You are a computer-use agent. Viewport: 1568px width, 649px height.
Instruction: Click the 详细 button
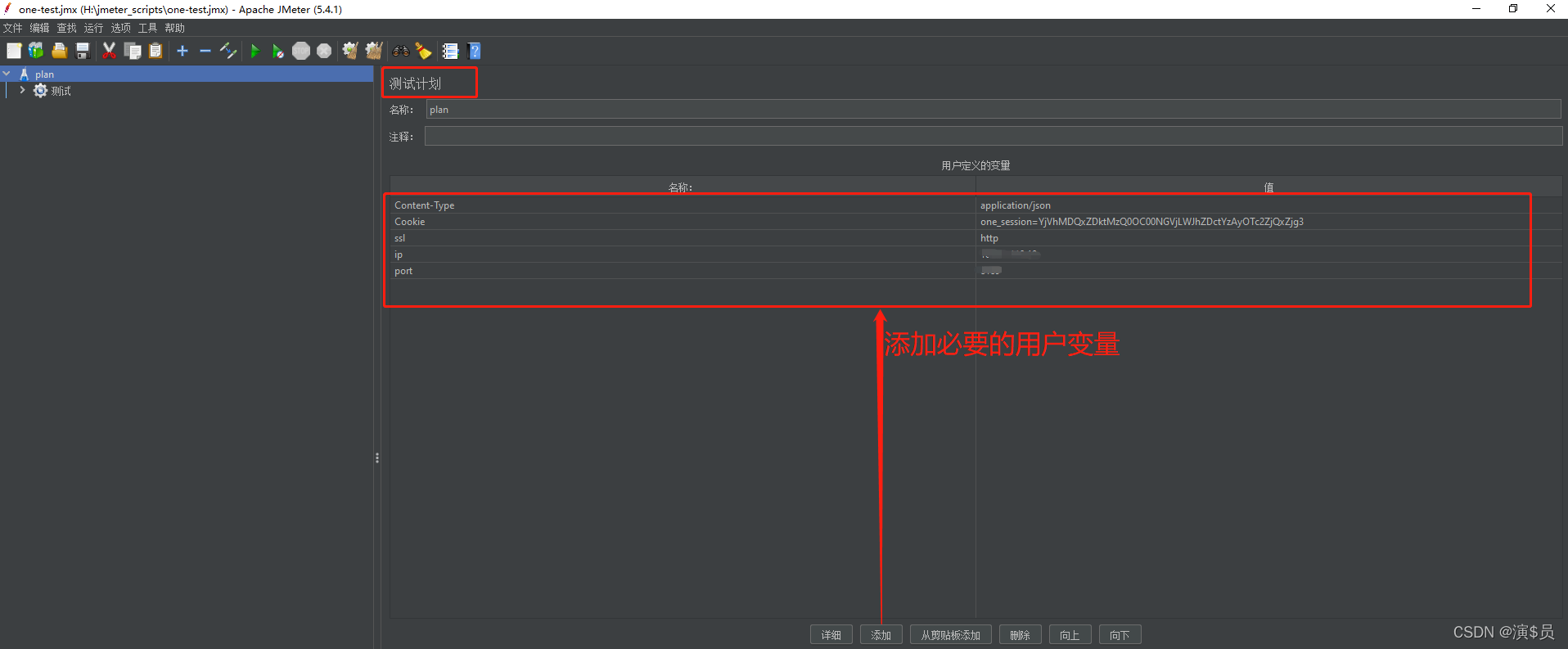click(831, 635)
